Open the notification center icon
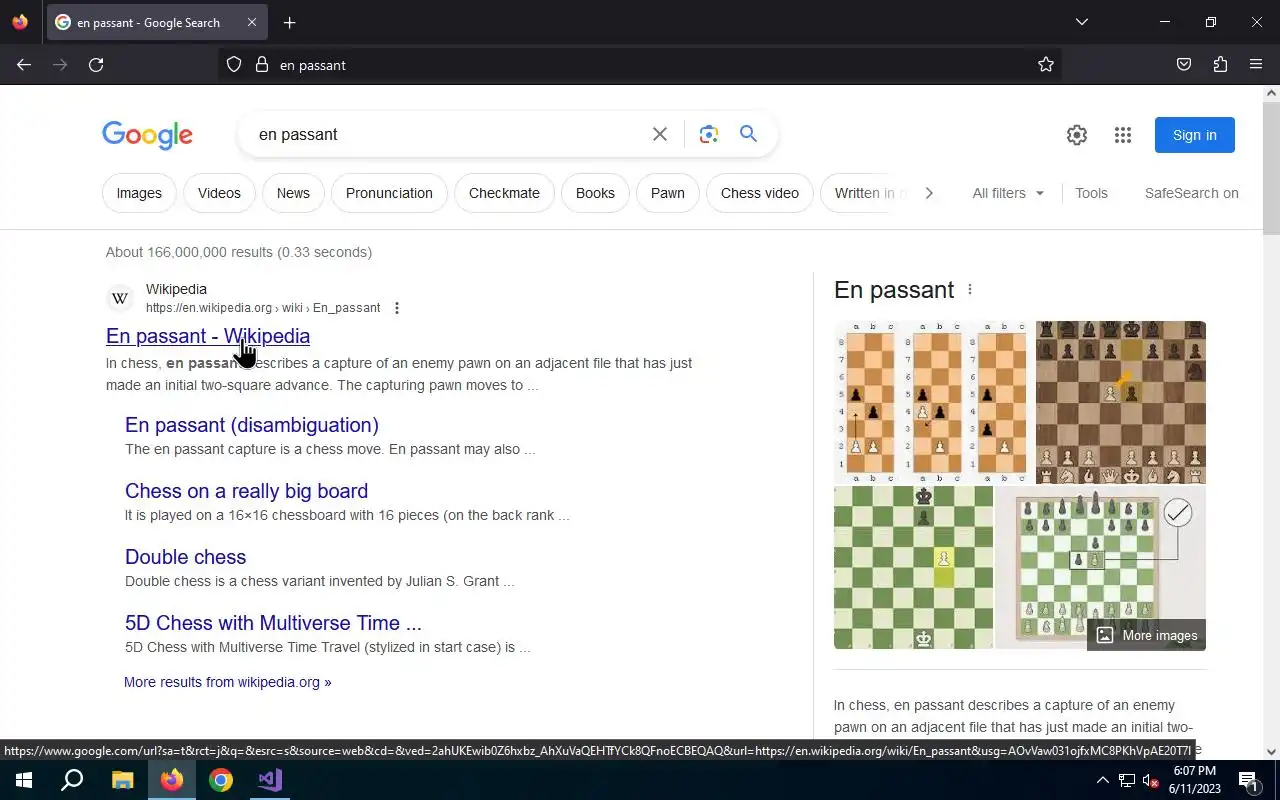Viewport: 1280px width, 800px height. pyautogui.click(x=1249, y=780)
